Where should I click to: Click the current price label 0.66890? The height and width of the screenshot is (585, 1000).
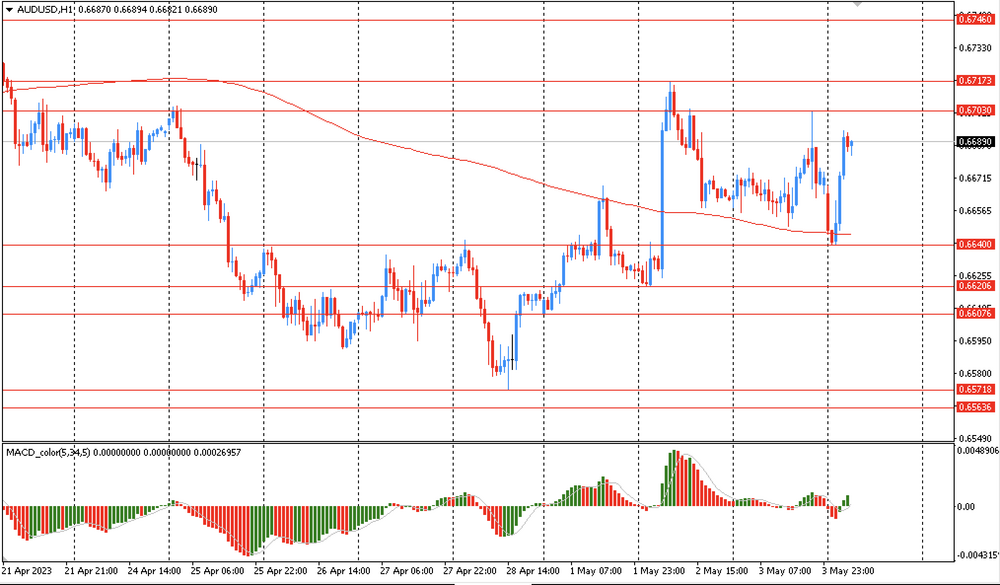tap(975, 142)
